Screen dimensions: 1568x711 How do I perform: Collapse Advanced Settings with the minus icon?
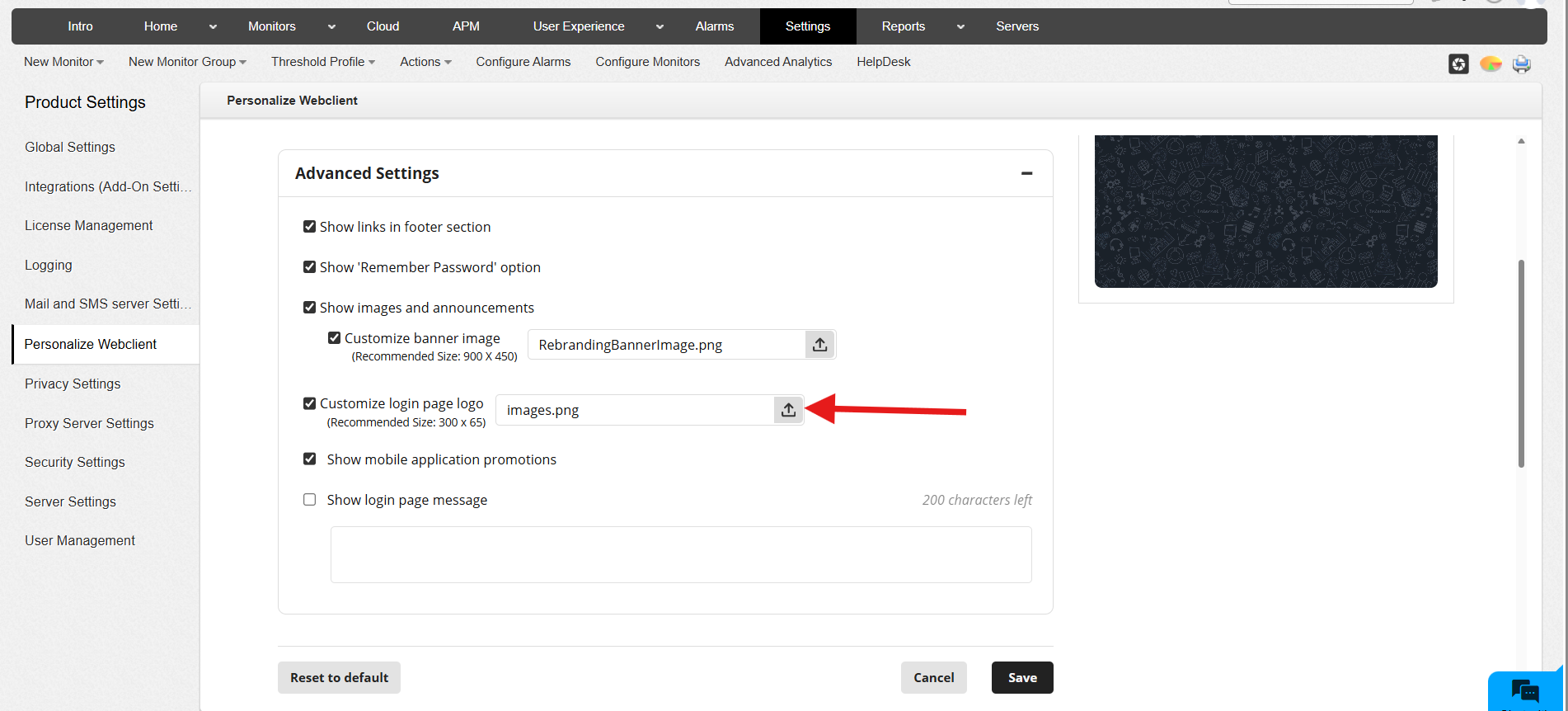1026,173
